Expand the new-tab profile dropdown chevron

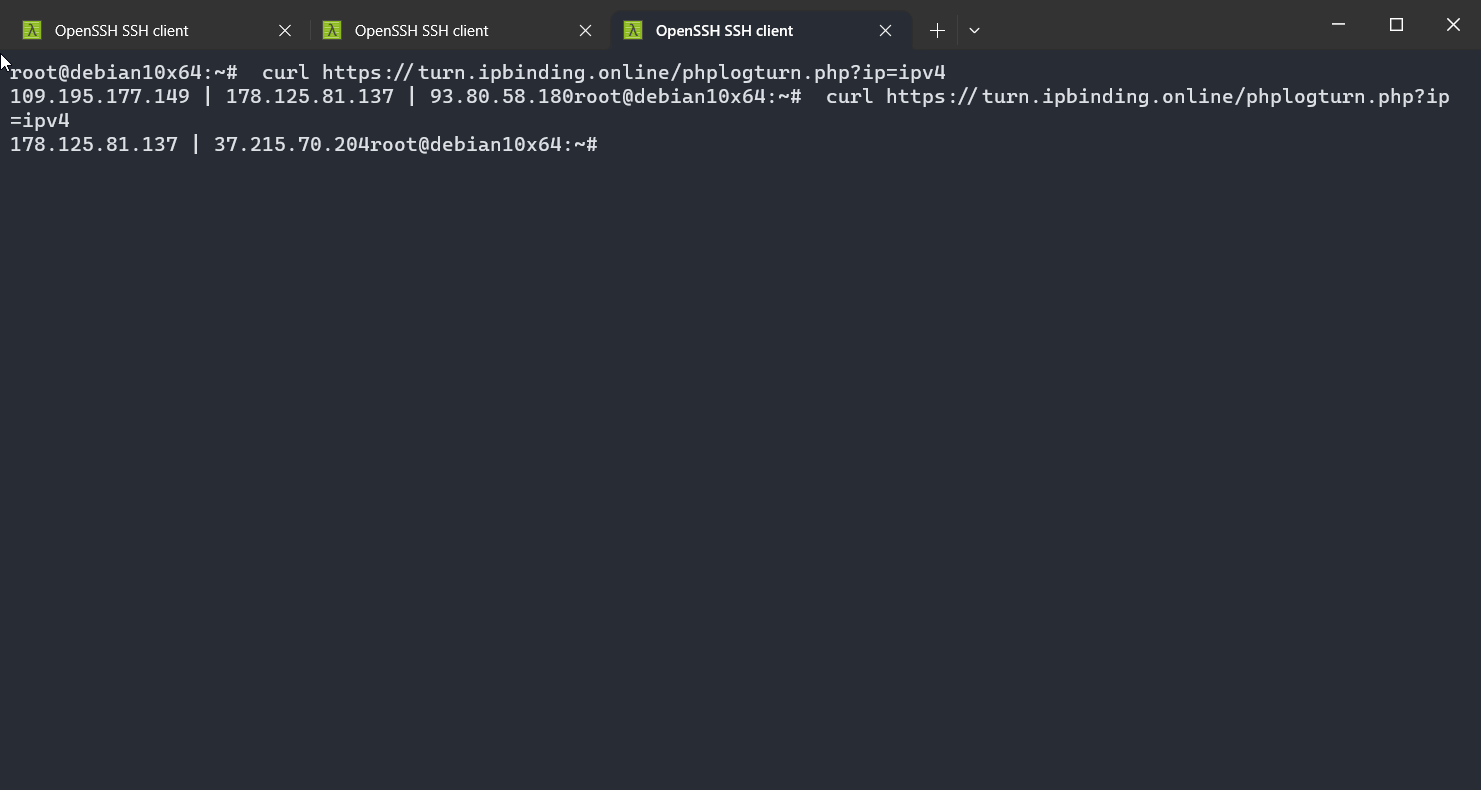tap(974, 31)
